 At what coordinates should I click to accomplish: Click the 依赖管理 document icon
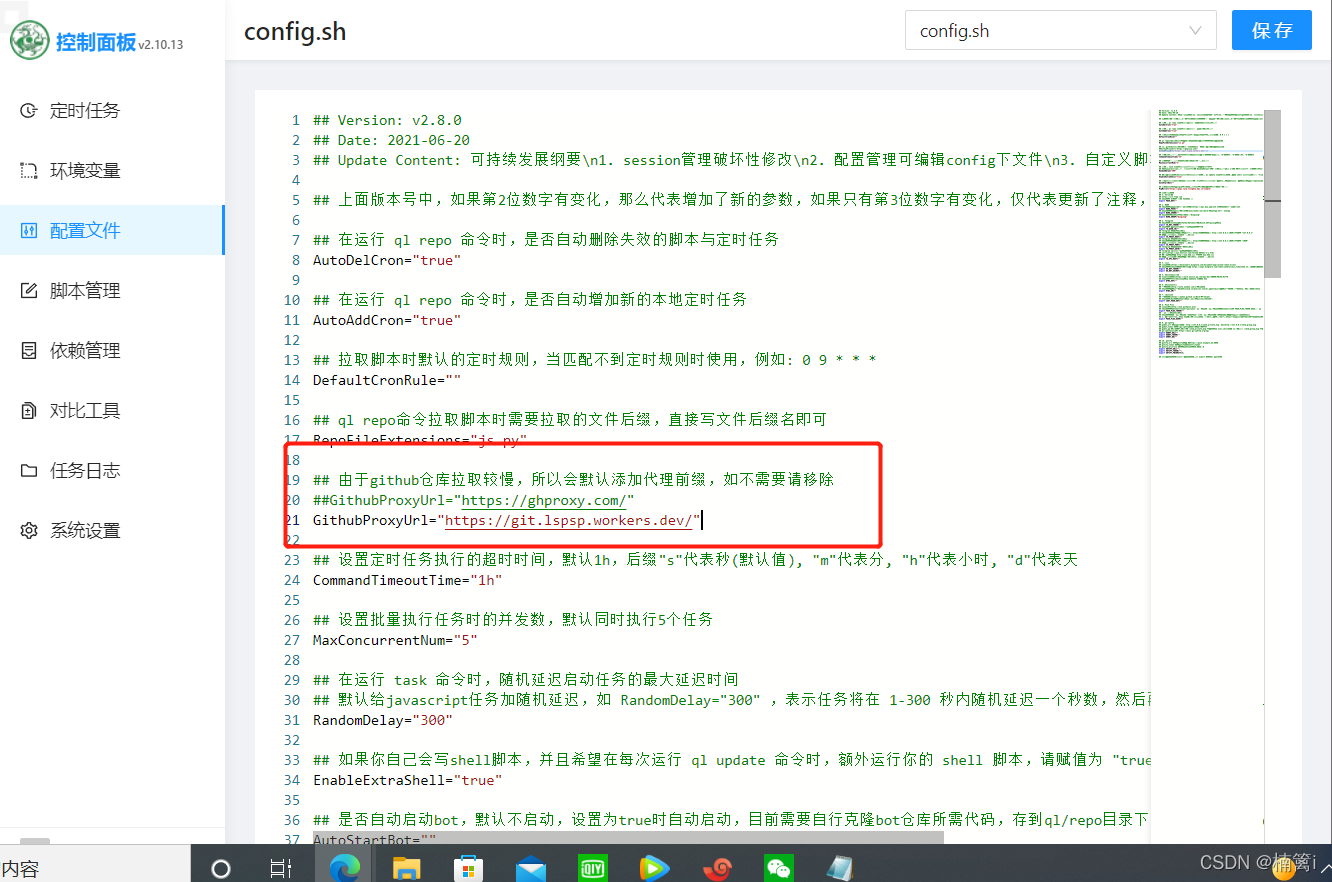pyautogui.click(x=29, y=351)
